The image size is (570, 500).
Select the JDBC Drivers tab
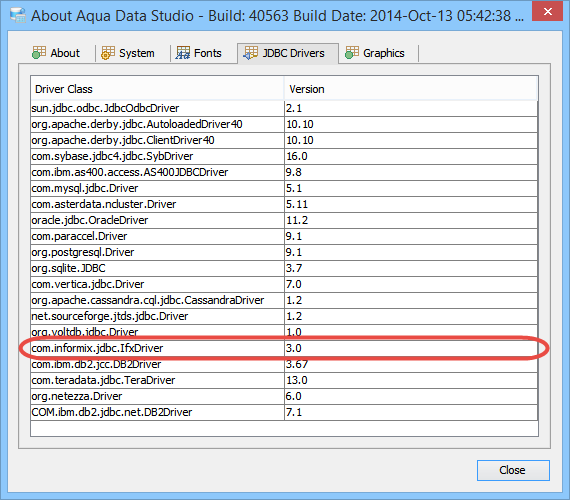pos(288,53)
